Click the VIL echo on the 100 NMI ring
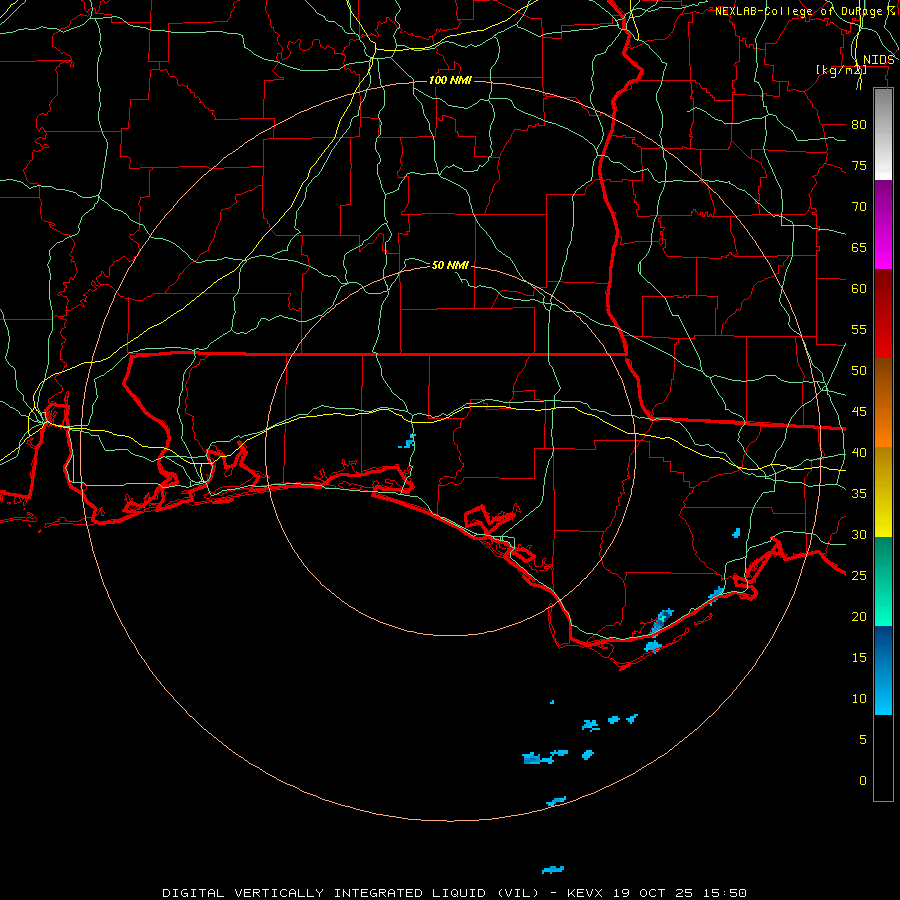900x900 pixels. (556, 801)
